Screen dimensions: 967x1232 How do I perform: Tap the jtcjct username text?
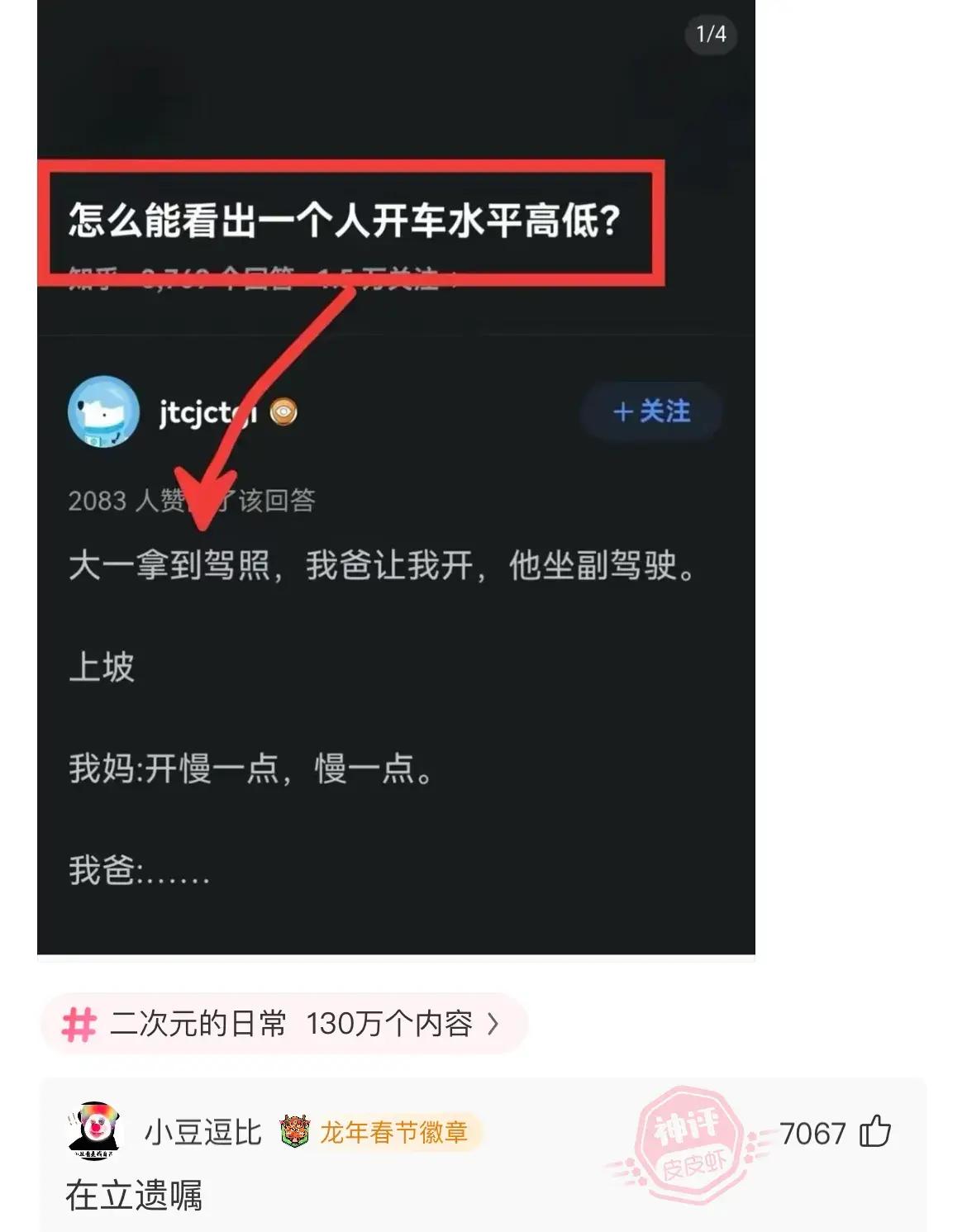(x=207, y=411)
